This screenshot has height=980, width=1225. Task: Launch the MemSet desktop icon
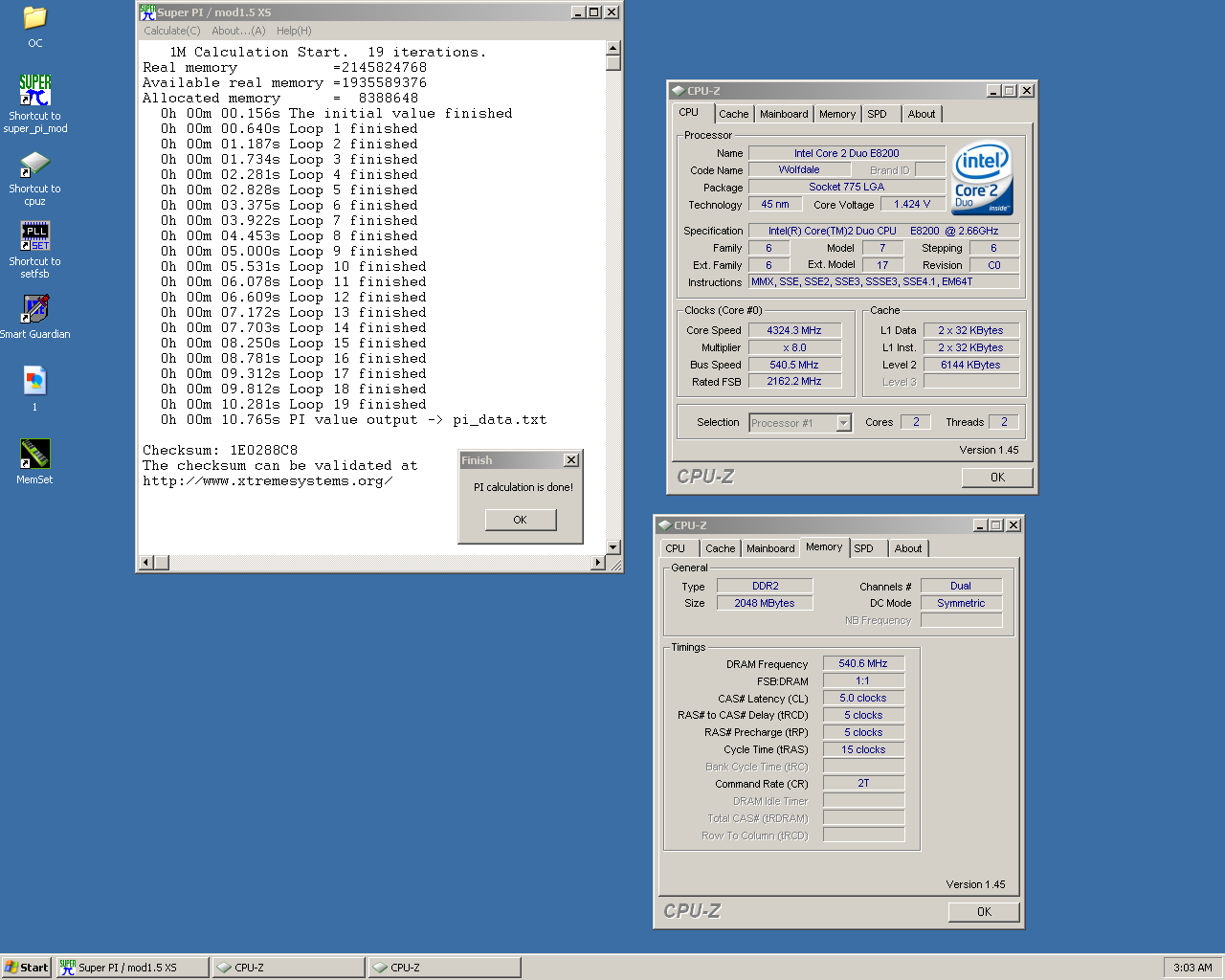(x=34, y=454)
